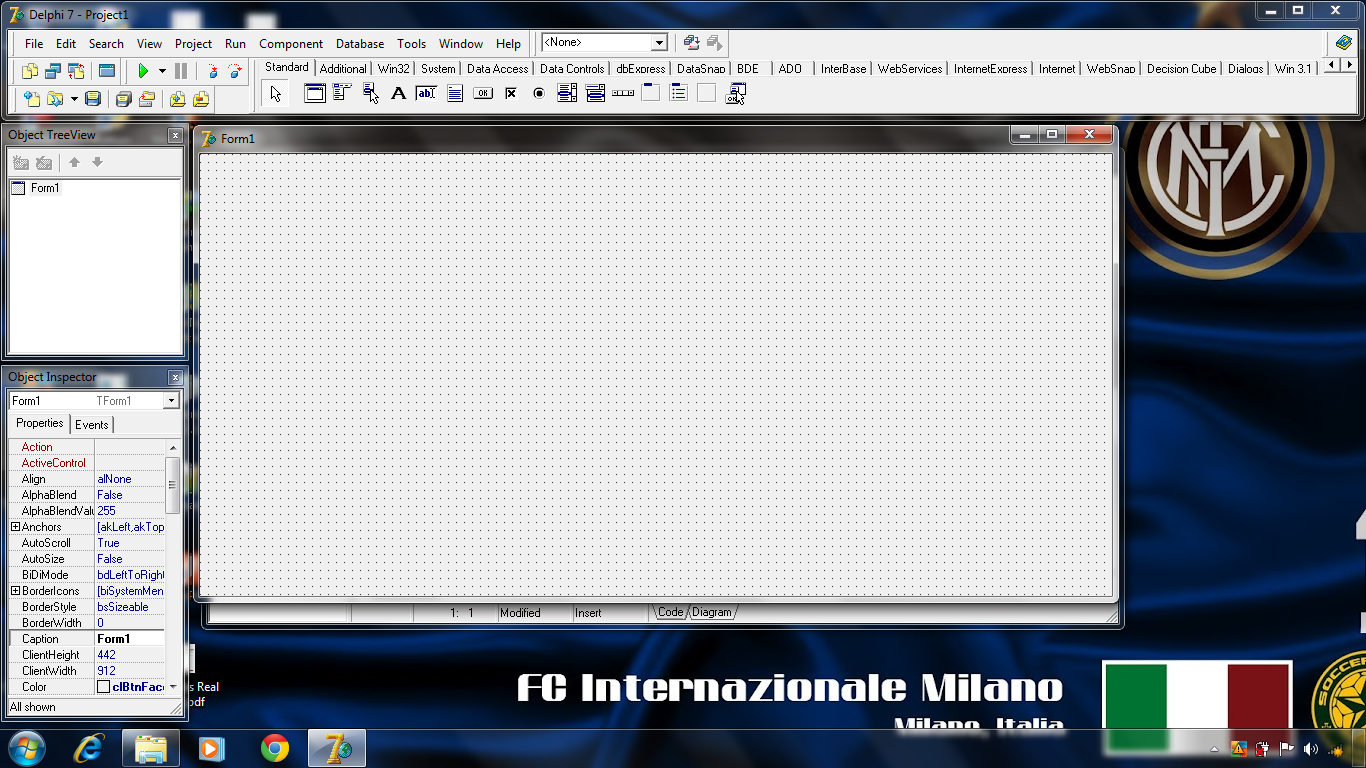Click the Step Over debug icon
This screenshot has width=1366, height=768.
click(235, 71)
